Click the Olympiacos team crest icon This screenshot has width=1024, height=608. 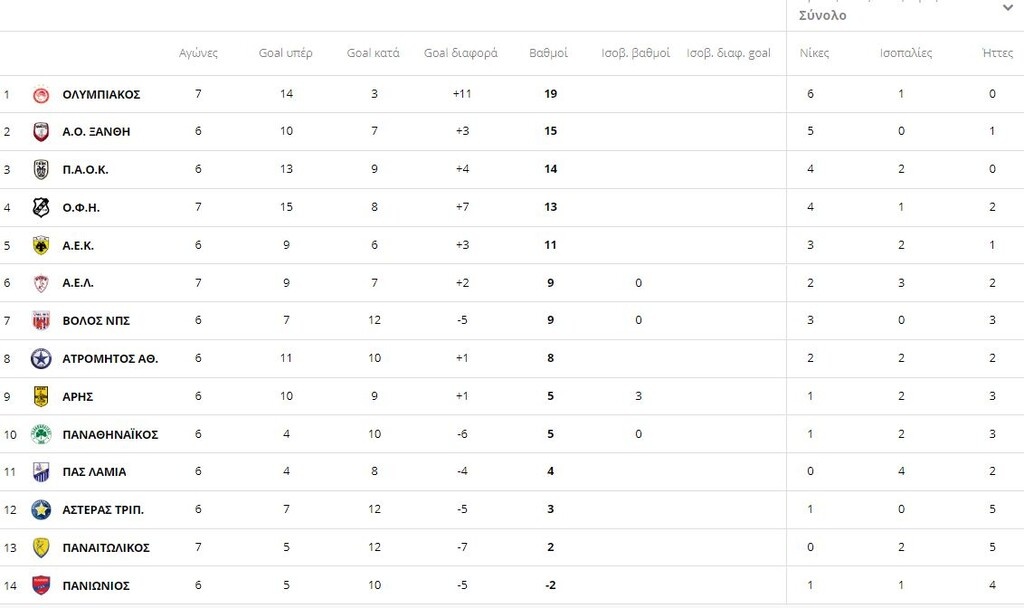point(41,95)
